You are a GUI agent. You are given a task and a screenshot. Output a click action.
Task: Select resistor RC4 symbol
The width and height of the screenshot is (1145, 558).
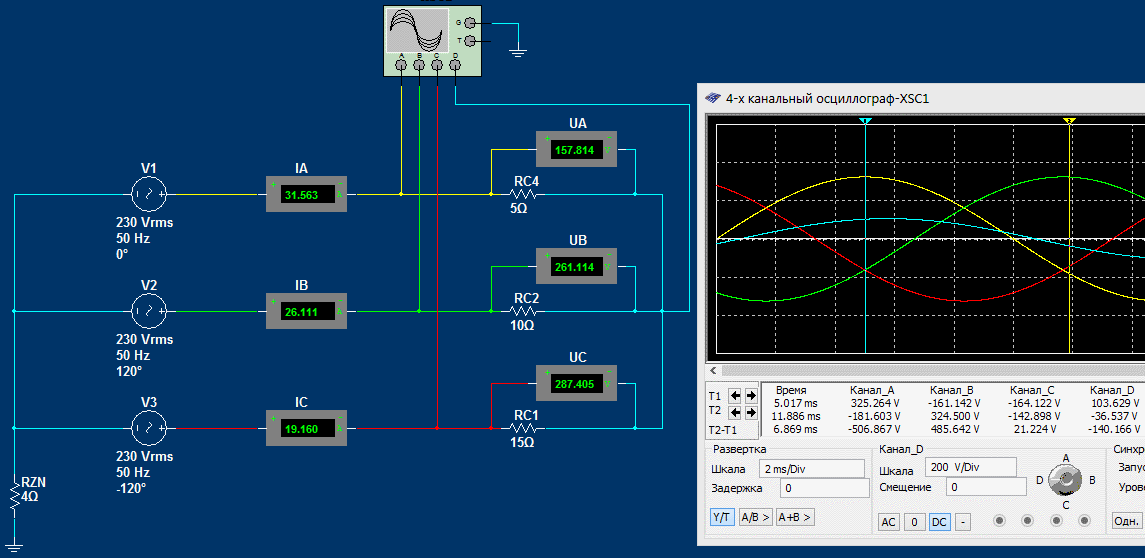(526, 195)
